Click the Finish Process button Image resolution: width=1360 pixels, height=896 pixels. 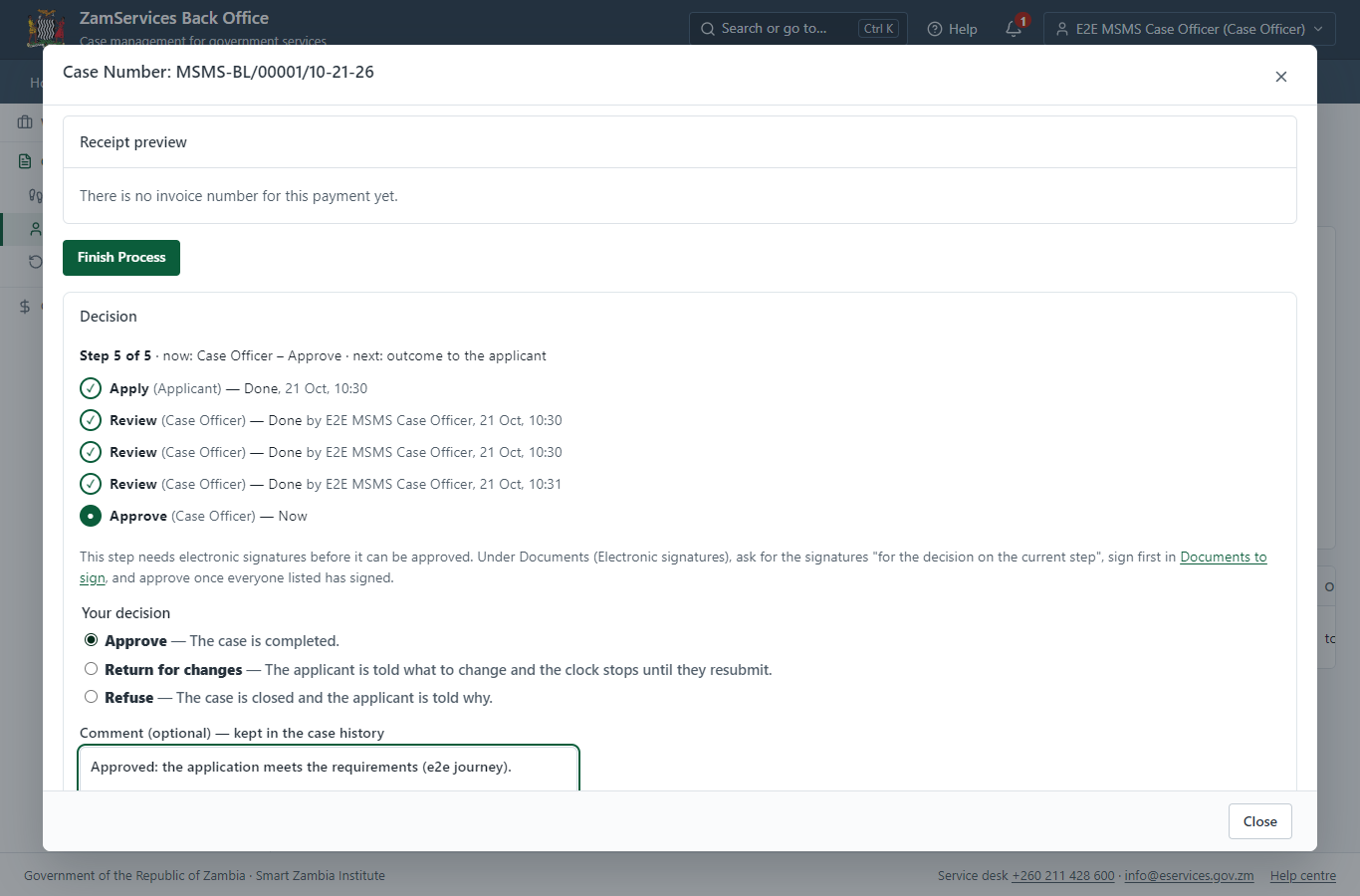pyautogui.click(x=121, y=258)
